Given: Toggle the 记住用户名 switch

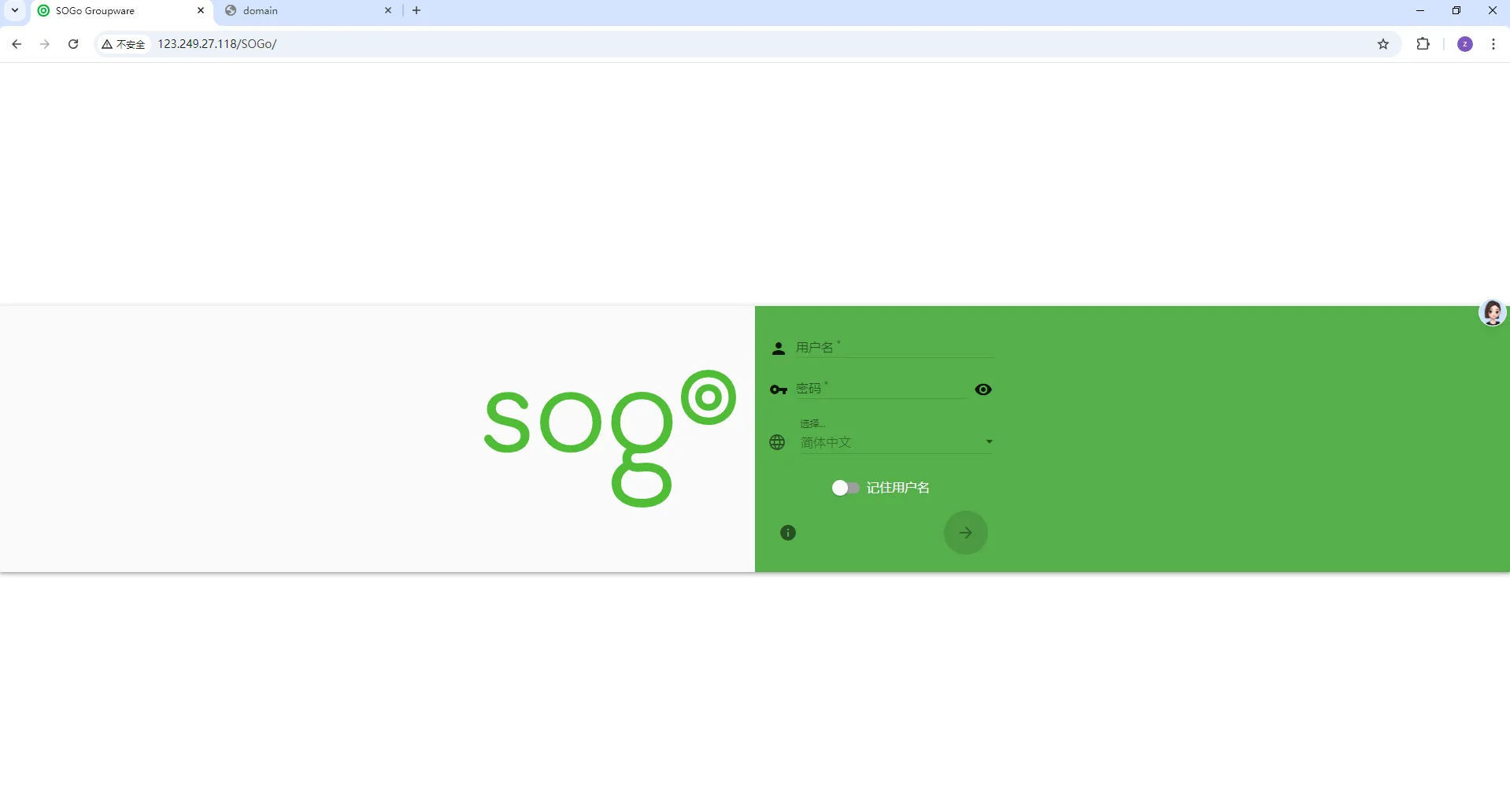Looking at the screenshot, I should (846, 488).
